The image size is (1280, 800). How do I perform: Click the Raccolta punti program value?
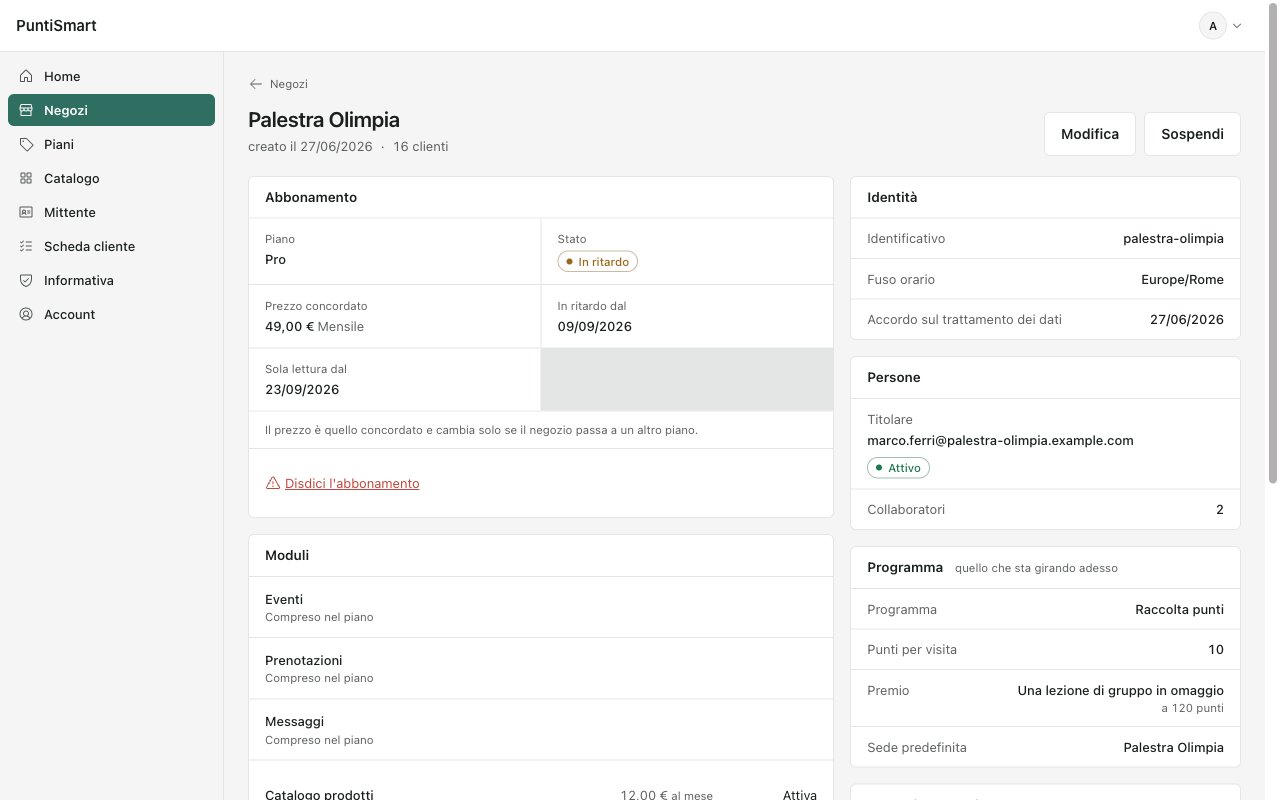pos(1180,610)
